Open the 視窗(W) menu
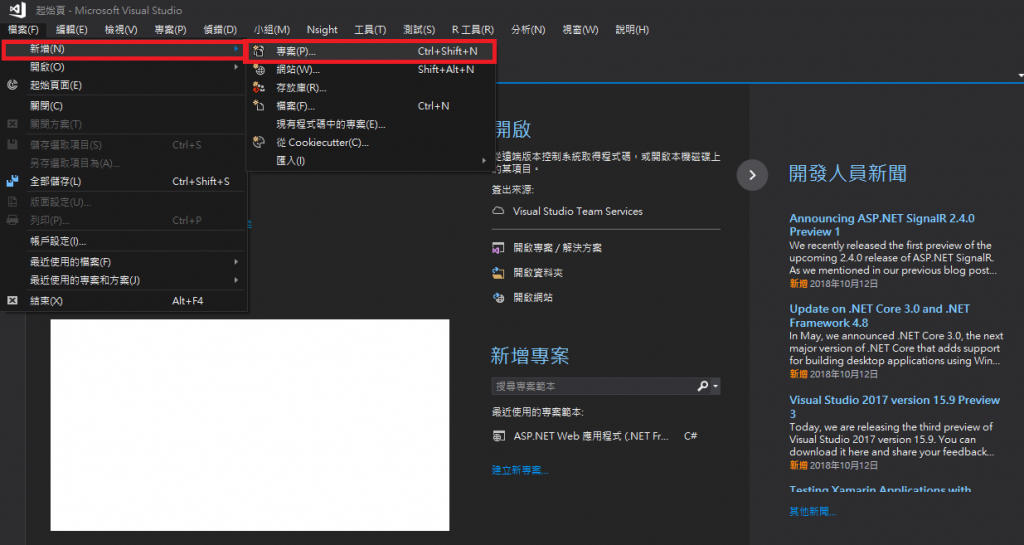 pyautogui.click(x=581, y=29)
